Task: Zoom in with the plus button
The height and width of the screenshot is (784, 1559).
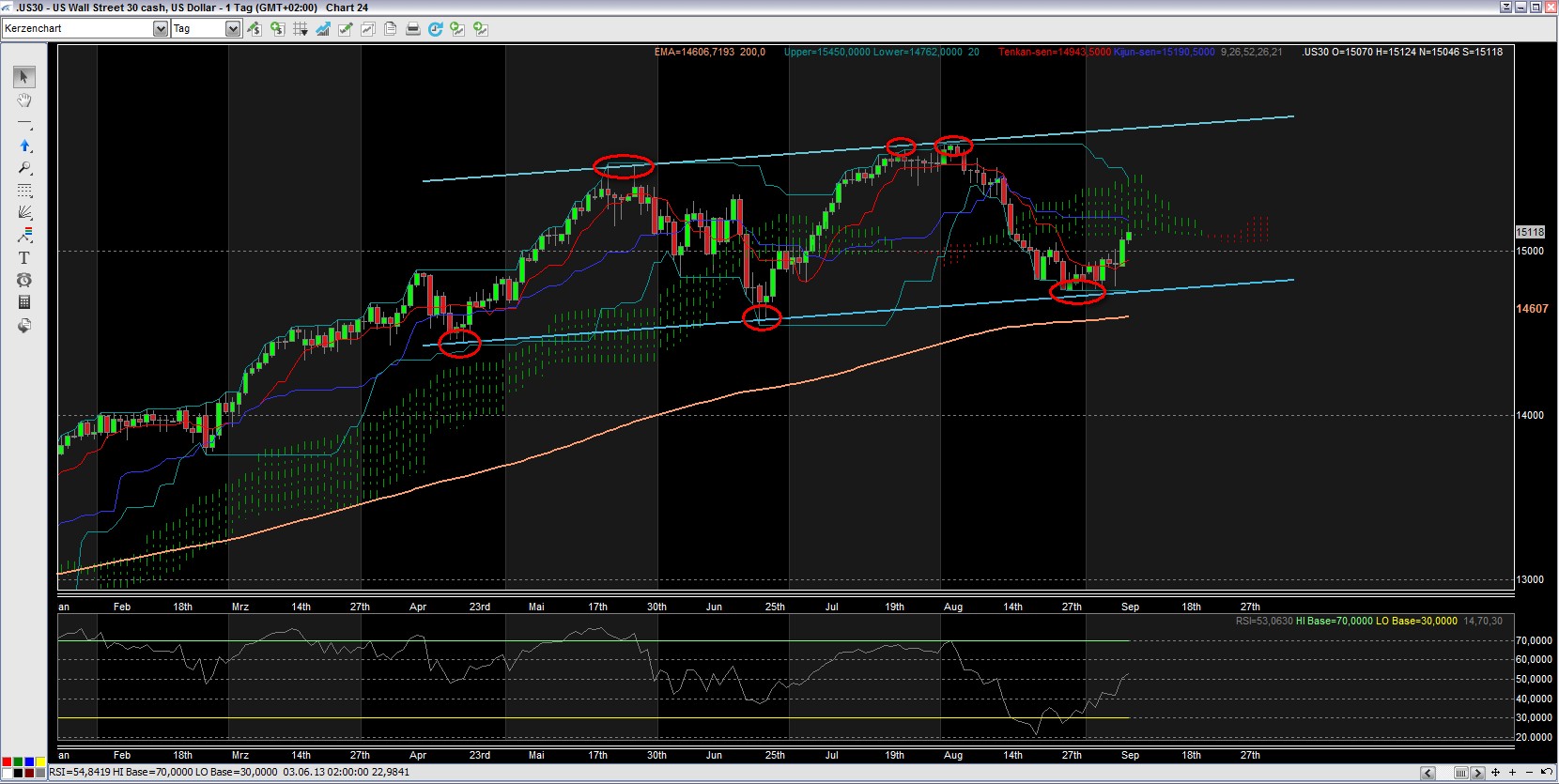Action: point(1512,773)
